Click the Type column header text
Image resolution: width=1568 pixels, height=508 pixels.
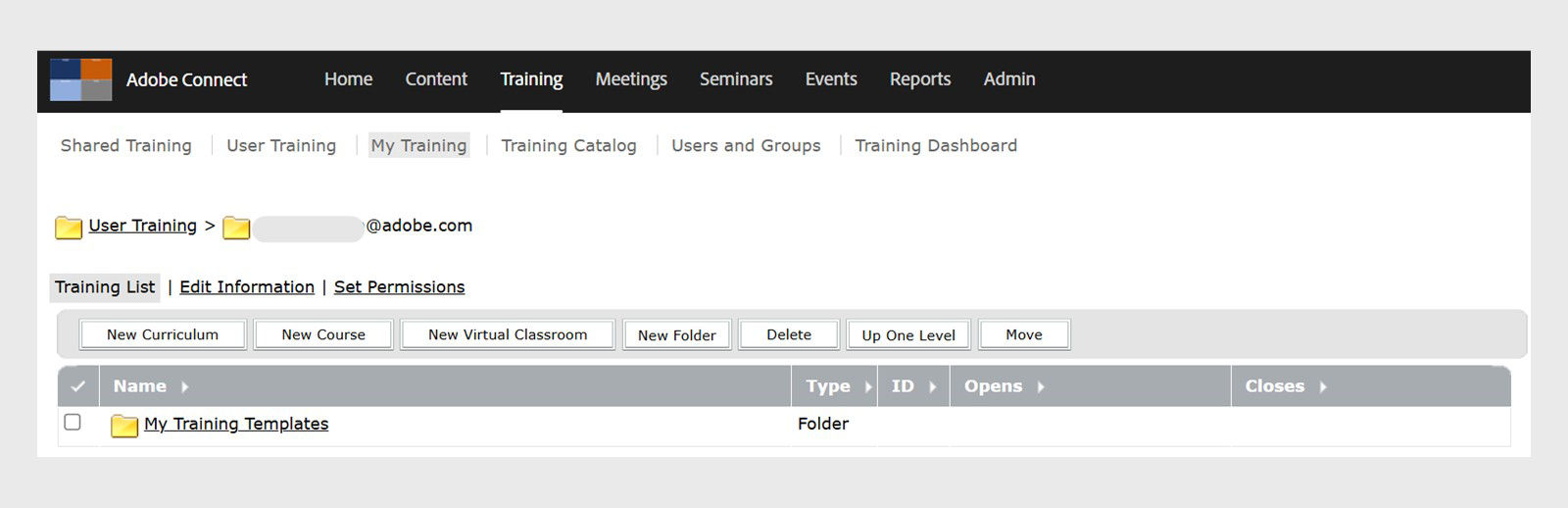828,386
